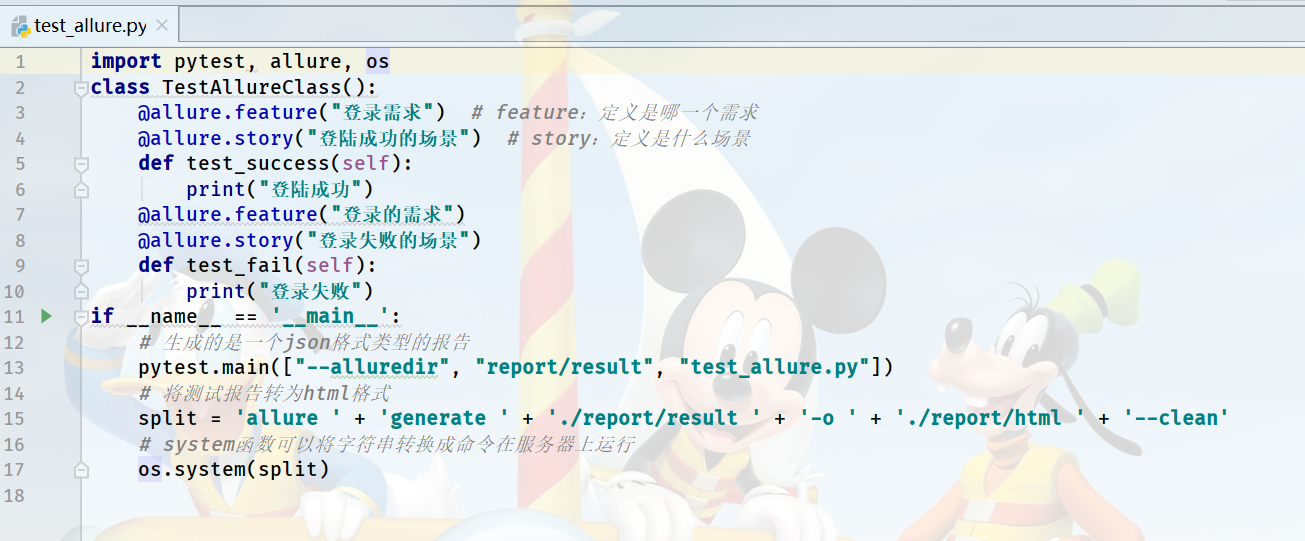Run script via green gutter arrow
Viewport: 1305px width, 541px height.
45,316
